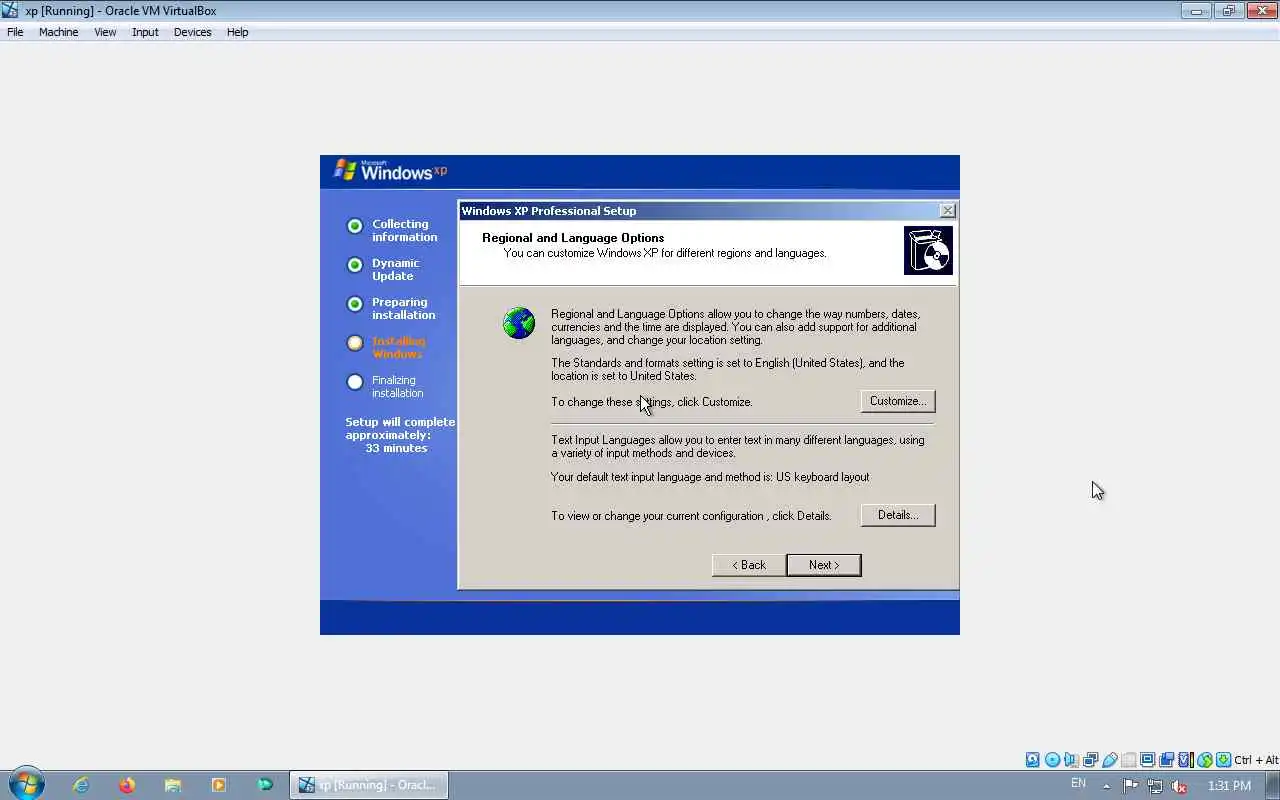Image resolution: width=1280 pixels, height=800 pixels.
Task: Click the Dynamic Update step
Action: [396, 269]
